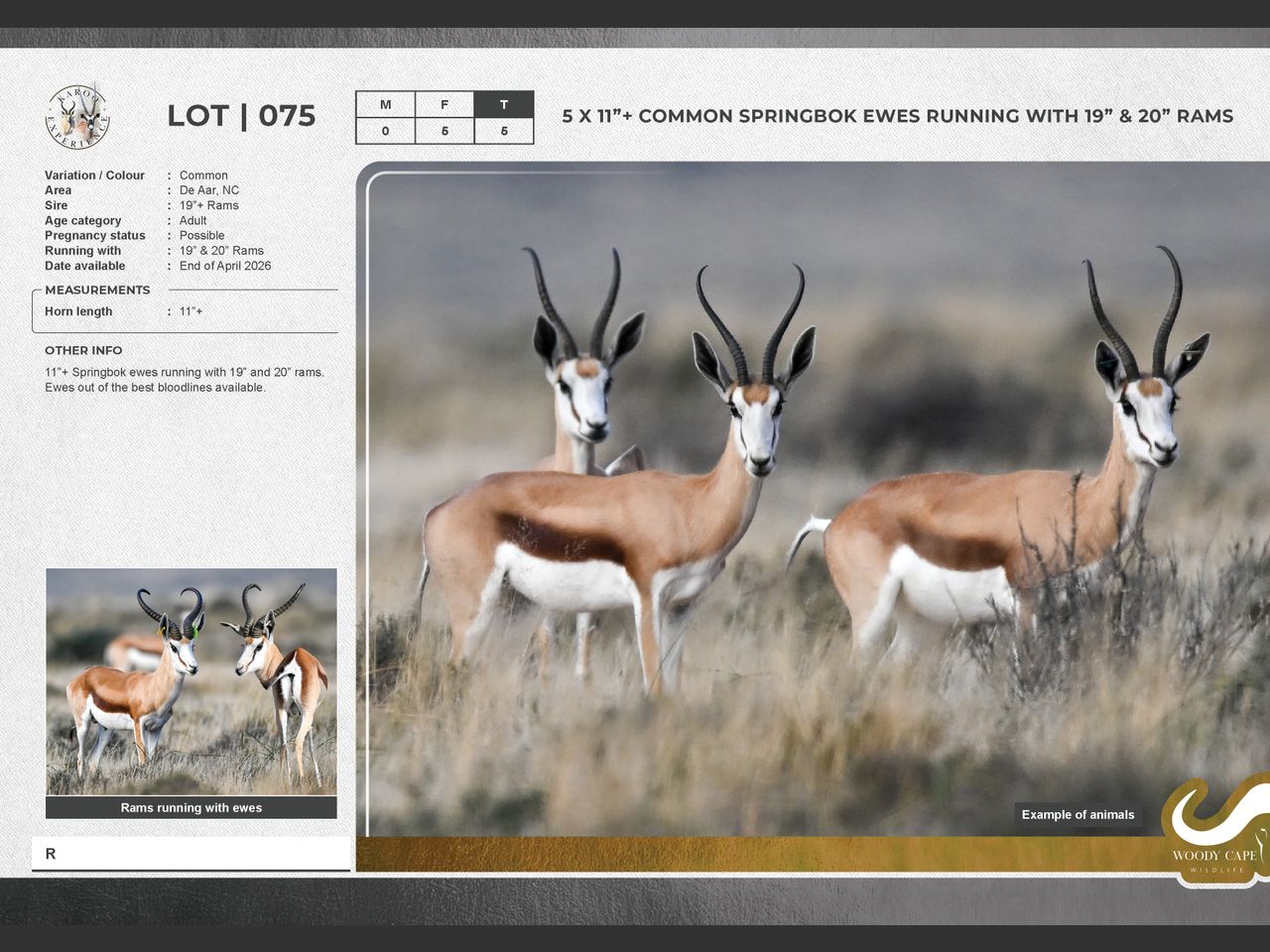Select the M column header
Image resolution: width=1270 pixels, height=952 pixels.
point(385,104)
